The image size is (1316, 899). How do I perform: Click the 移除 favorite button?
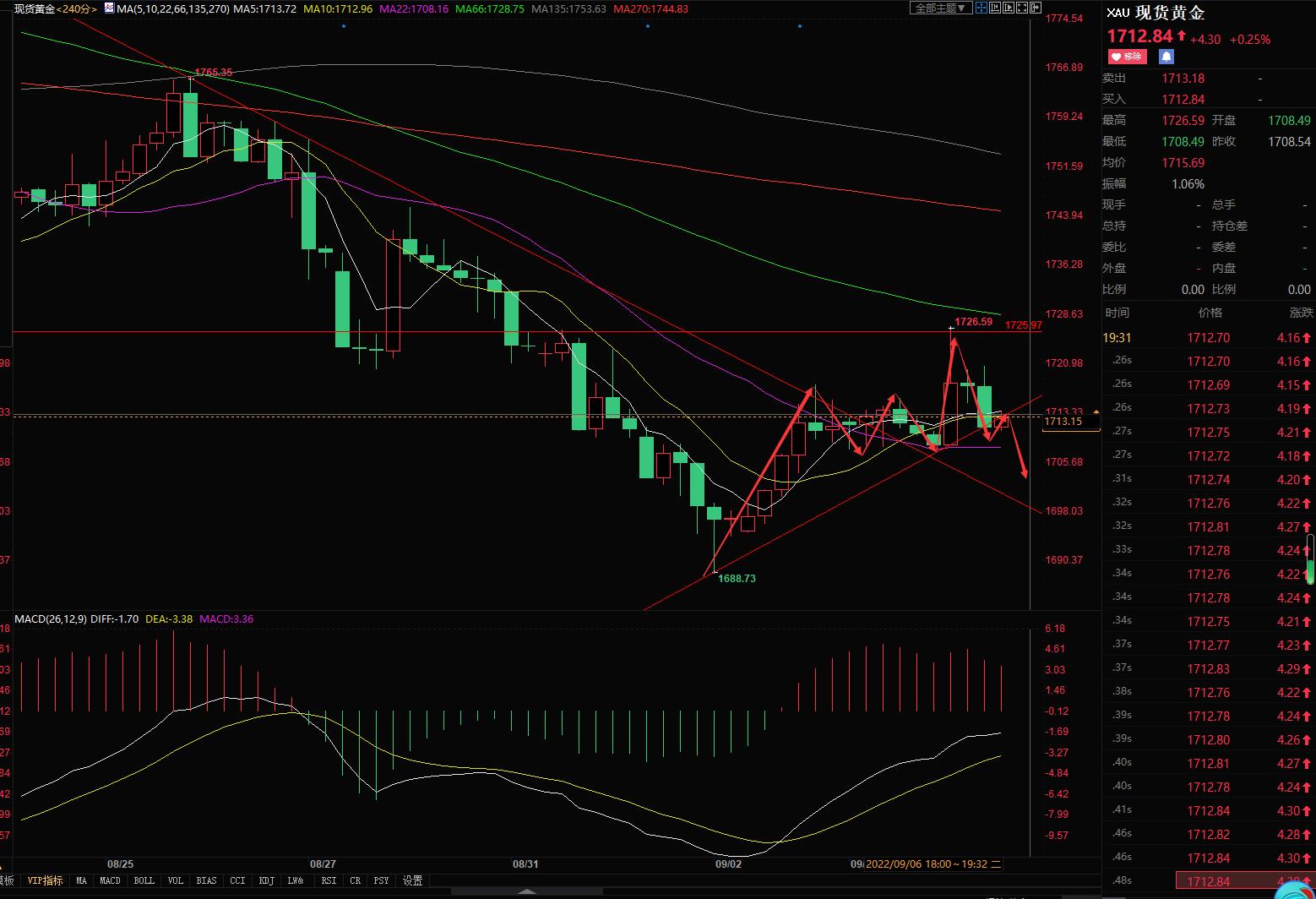[1128, 57]
